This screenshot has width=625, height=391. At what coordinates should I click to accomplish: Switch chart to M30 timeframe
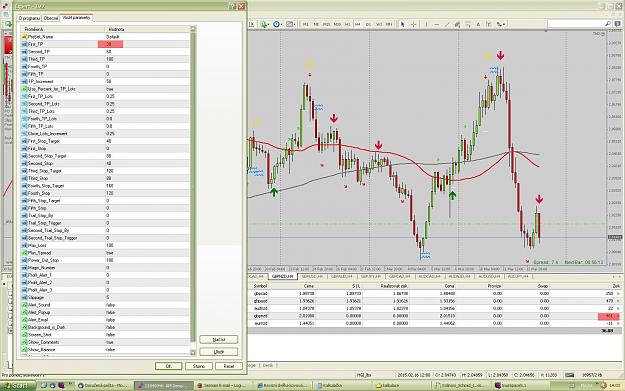[x=337, y=24]
